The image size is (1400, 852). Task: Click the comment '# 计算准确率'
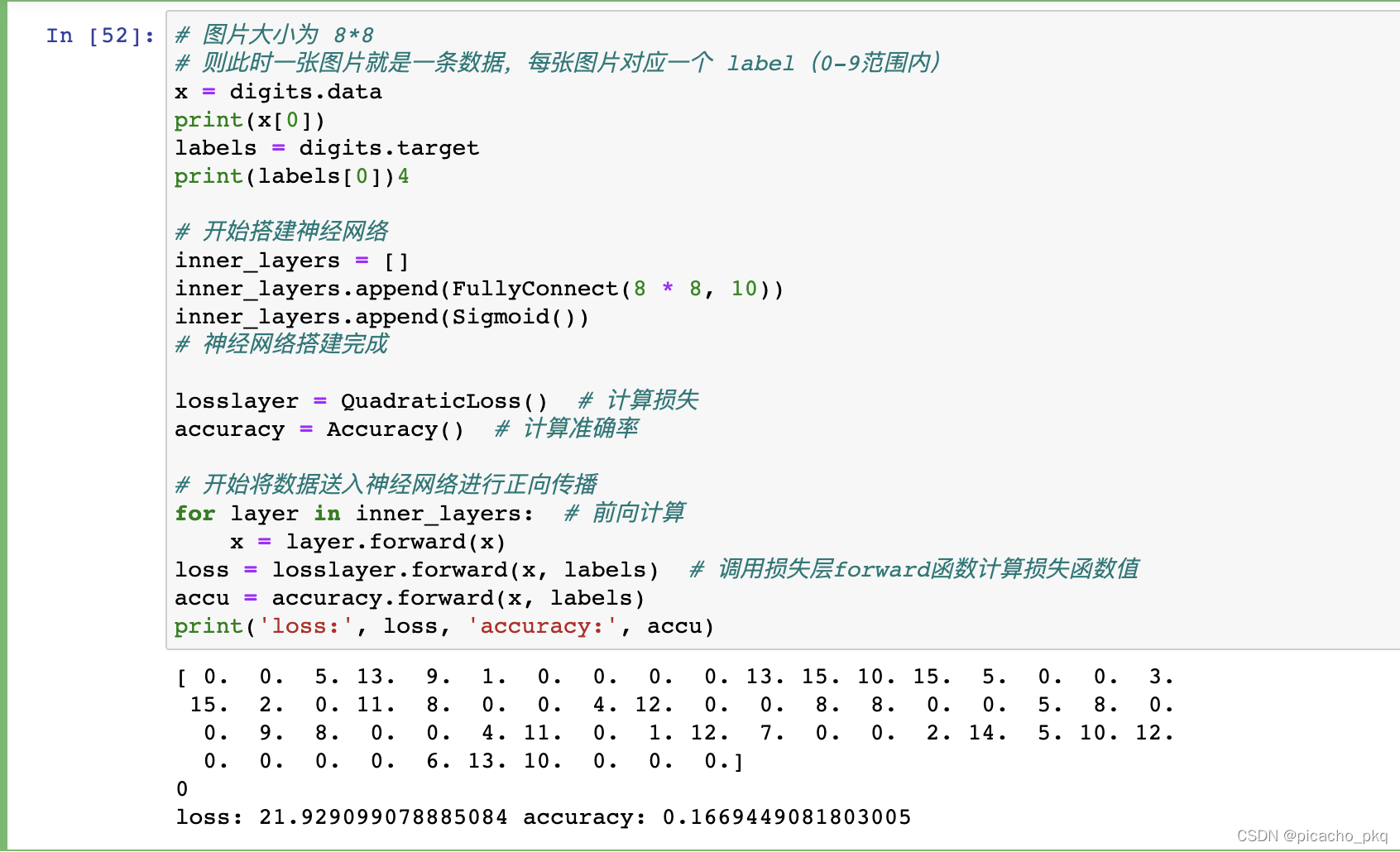[x=567, y=428]
